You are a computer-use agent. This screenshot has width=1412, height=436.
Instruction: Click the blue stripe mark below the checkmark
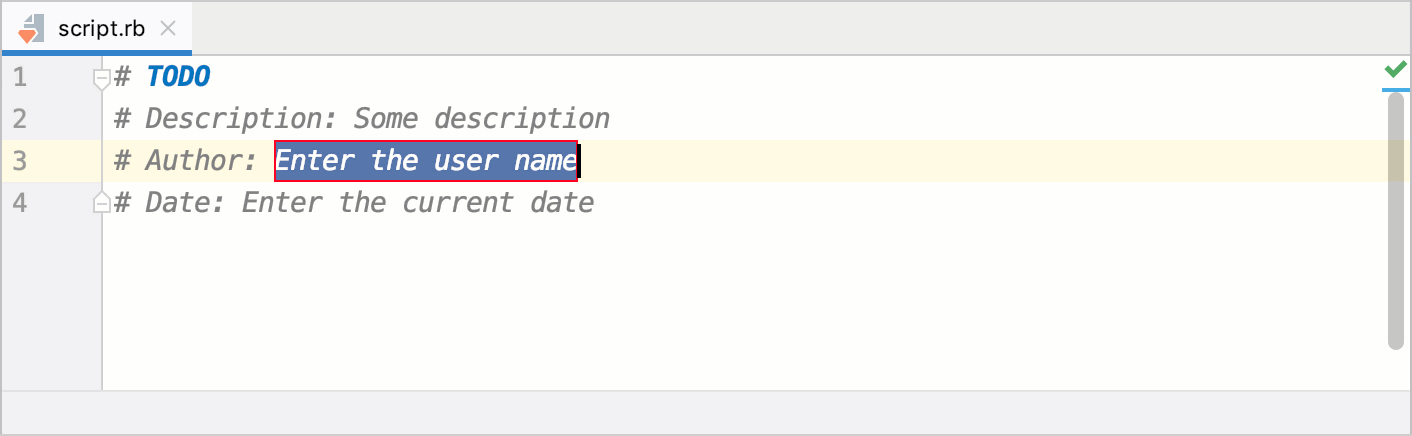click(1395, 89)
